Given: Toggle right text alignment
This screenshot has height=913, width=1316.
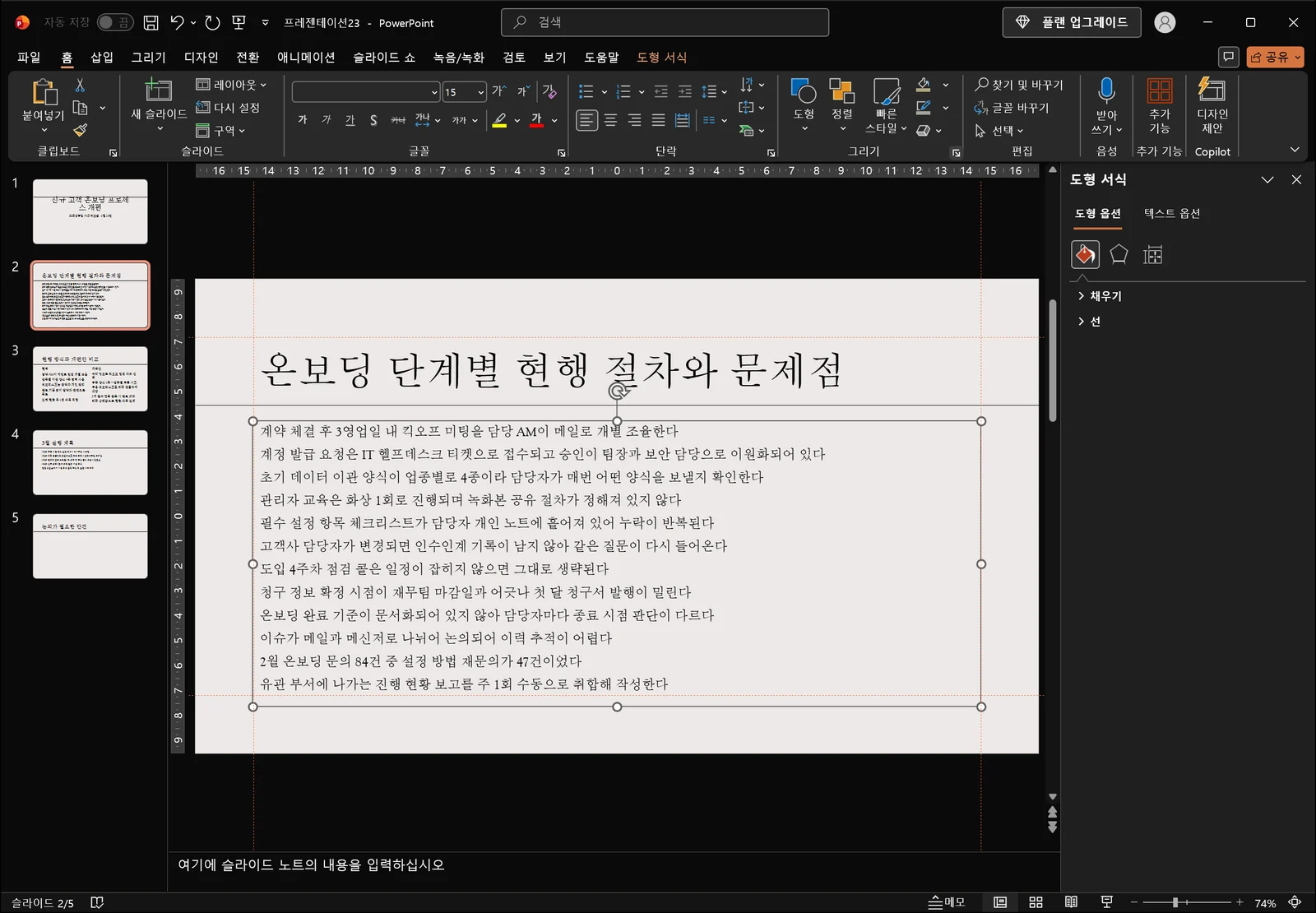Looking at the screenshot, I should (x=634, y=120).
